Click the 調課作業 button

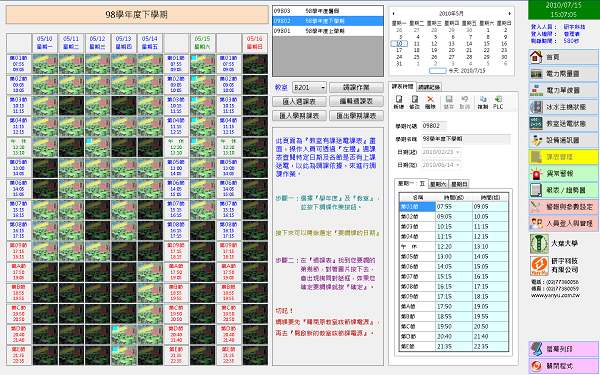pyautogui.click(x=356, y=88)
